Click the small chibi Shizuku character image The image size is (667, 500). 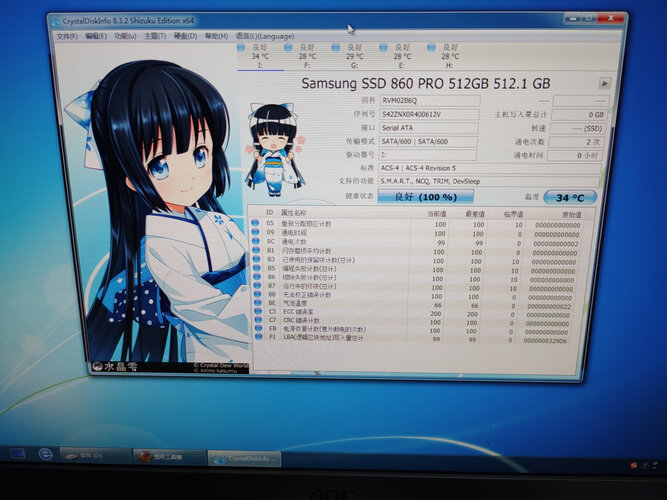coord(275,149)
